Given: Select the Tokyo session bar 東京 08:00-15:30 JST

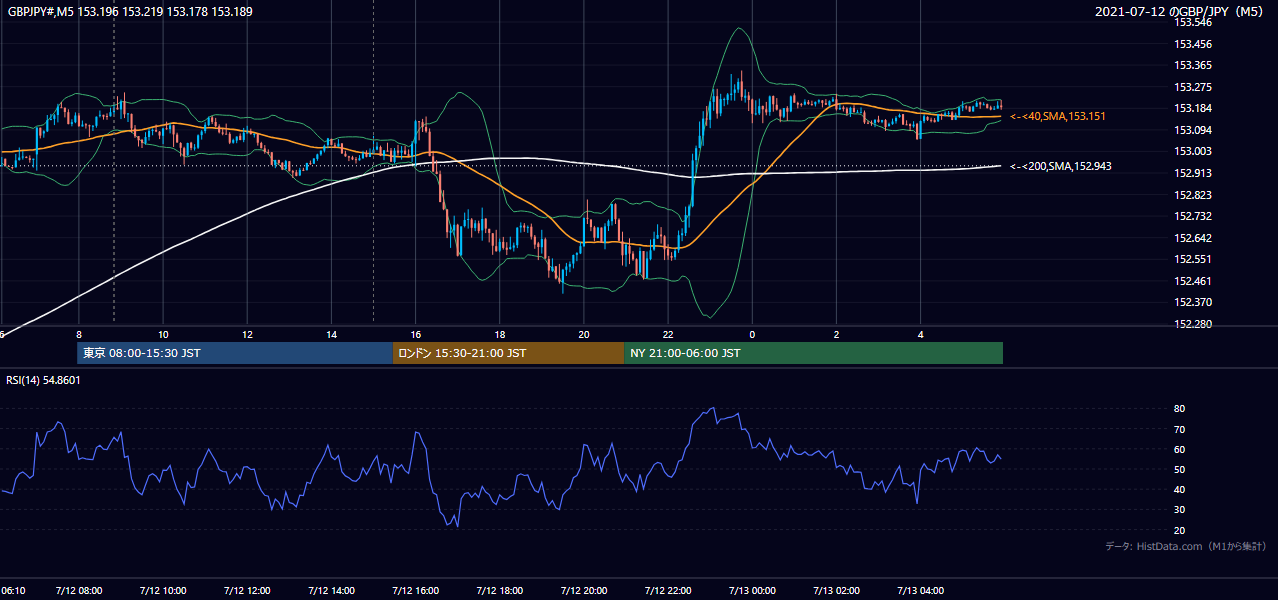Looking at the screenshot, I should pyautogui.click(x=235, y=353).
